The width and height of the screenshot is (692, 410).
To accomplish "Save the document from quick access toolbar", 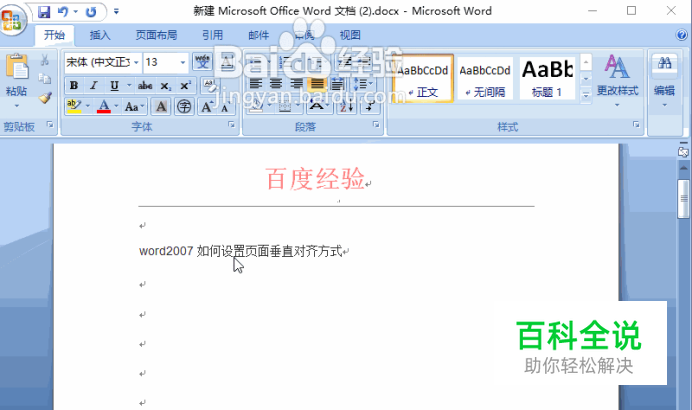I will tap(44, 12).
